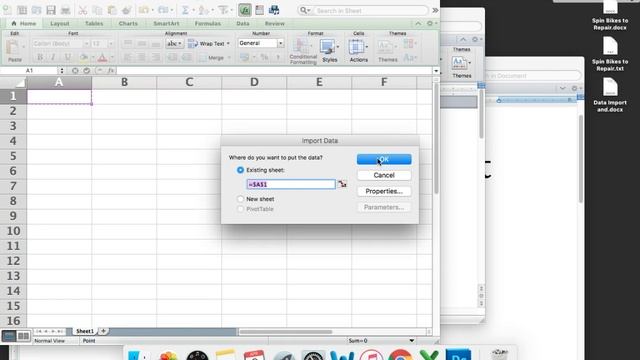This screenshot has height=360, width=640.
Task: Select row 8 header
Action: tap(13, 201)
